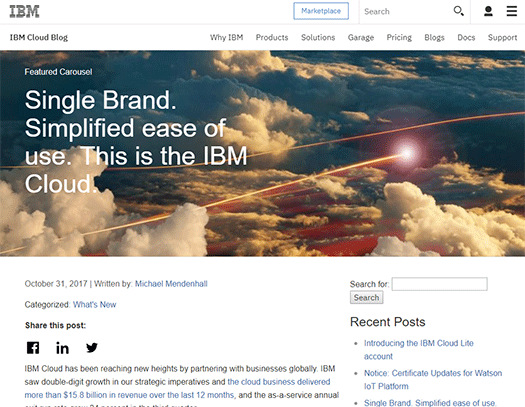Open the user profile icon
Screen dimensions: 525x407
[488, 11]
